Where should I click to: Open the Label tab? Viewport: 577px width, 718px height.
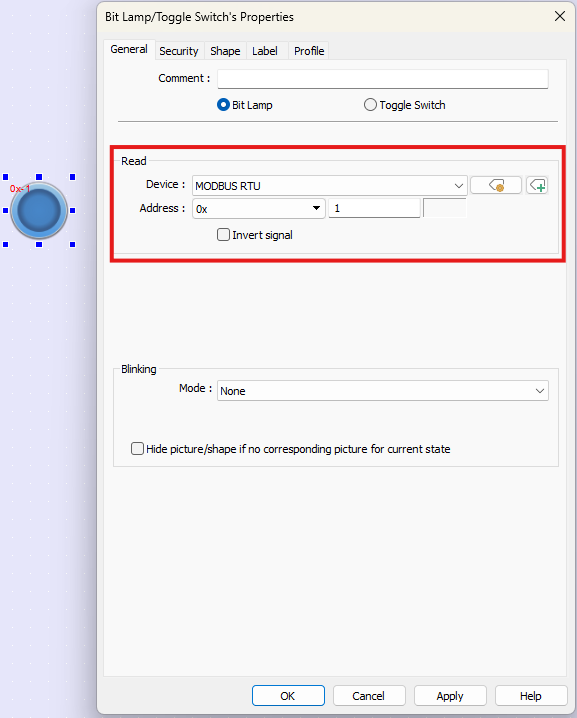[x=265, y=51]
